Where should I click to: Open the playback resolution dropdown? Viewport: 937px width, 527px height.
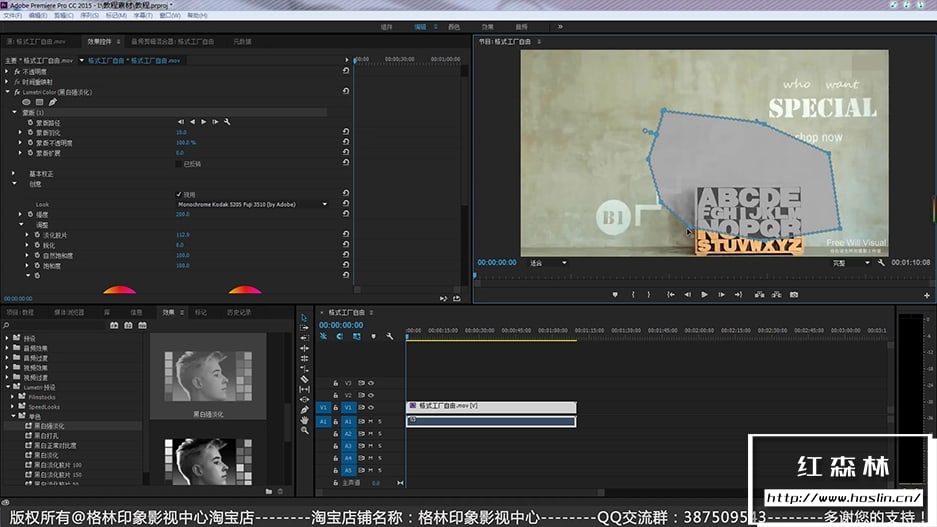pos(851,263)
